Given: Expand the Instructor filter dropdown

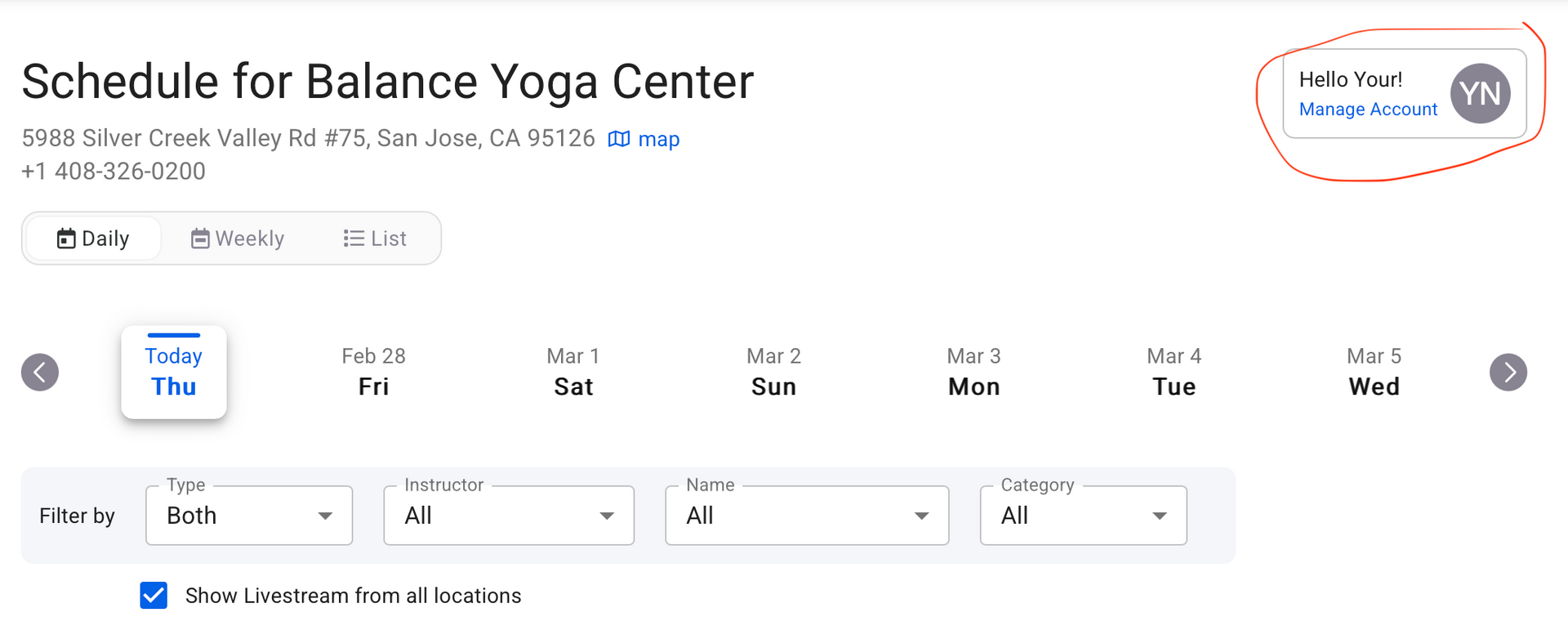Looking at the screenshot, I should click(509, 516).
